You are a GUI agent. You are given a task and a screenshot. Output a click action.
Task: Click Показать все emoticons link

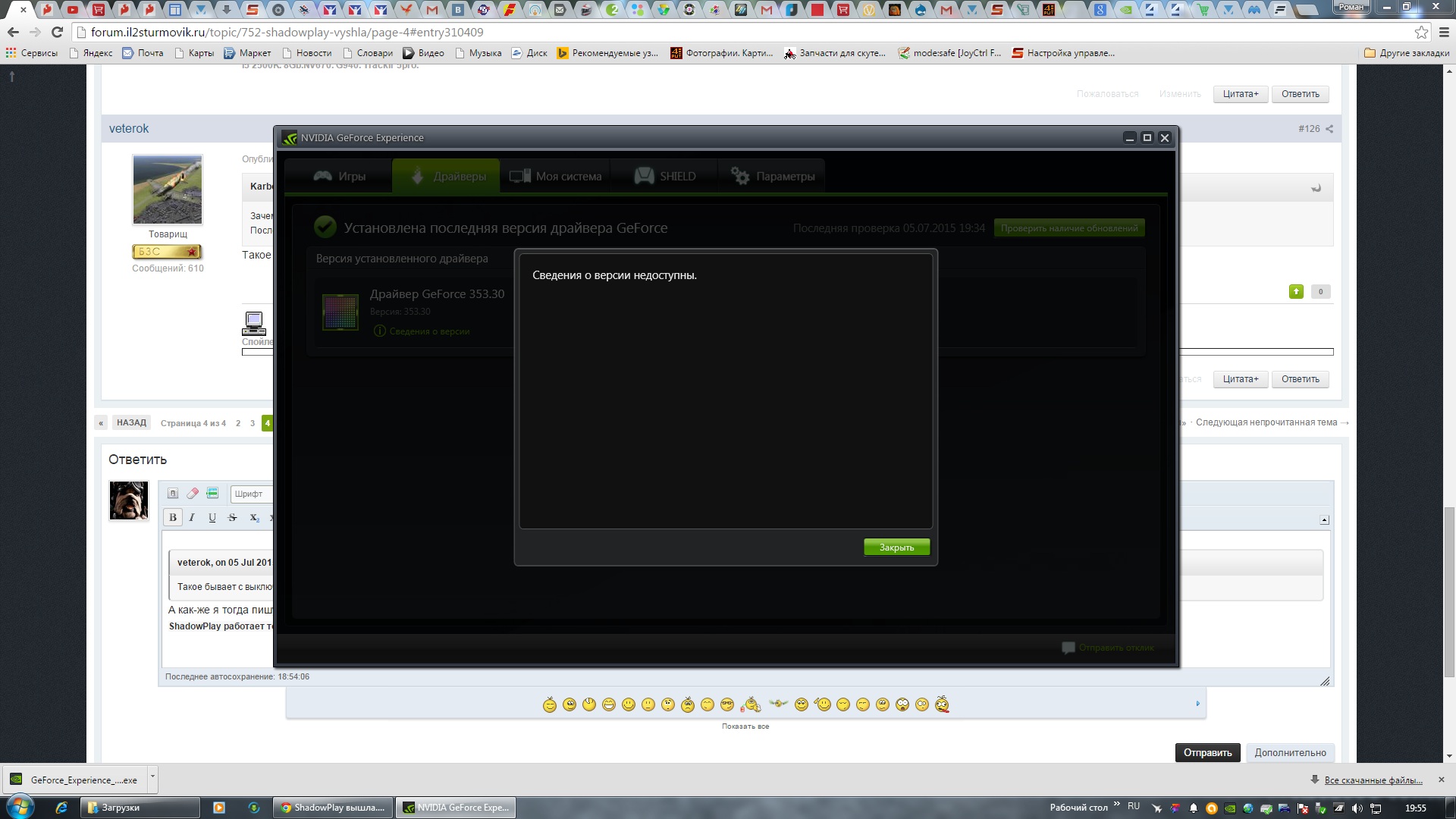(x=745, y=726)
